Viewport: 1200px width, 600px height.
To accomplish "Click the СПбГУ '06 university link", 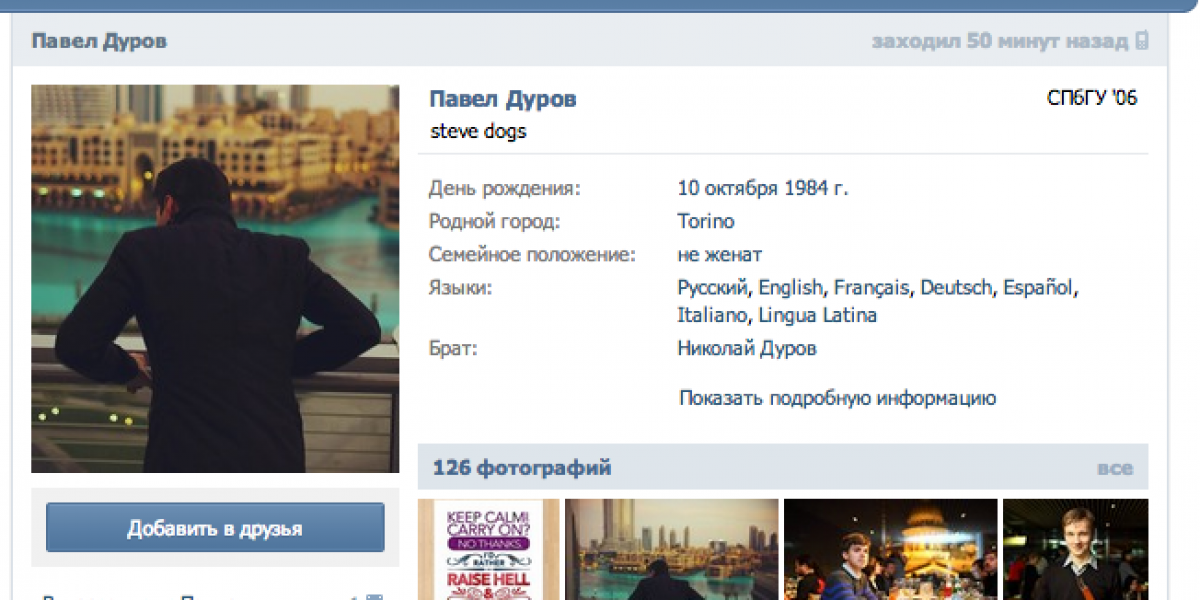I will click(x=1092, y=98).
